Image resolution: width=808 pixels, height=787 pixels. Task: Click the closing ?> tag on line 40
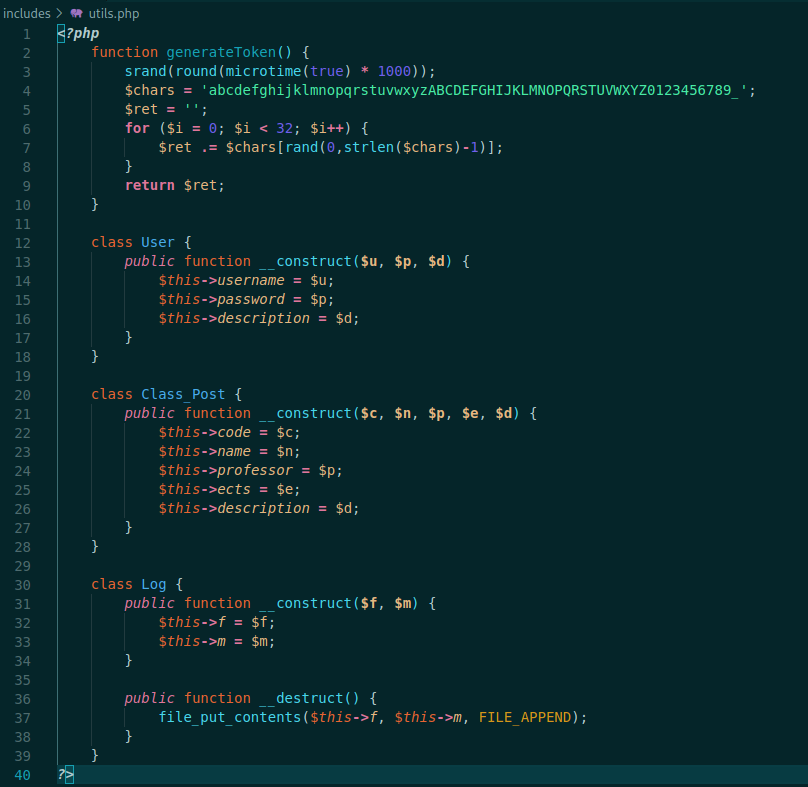click(x=65, y=775)
